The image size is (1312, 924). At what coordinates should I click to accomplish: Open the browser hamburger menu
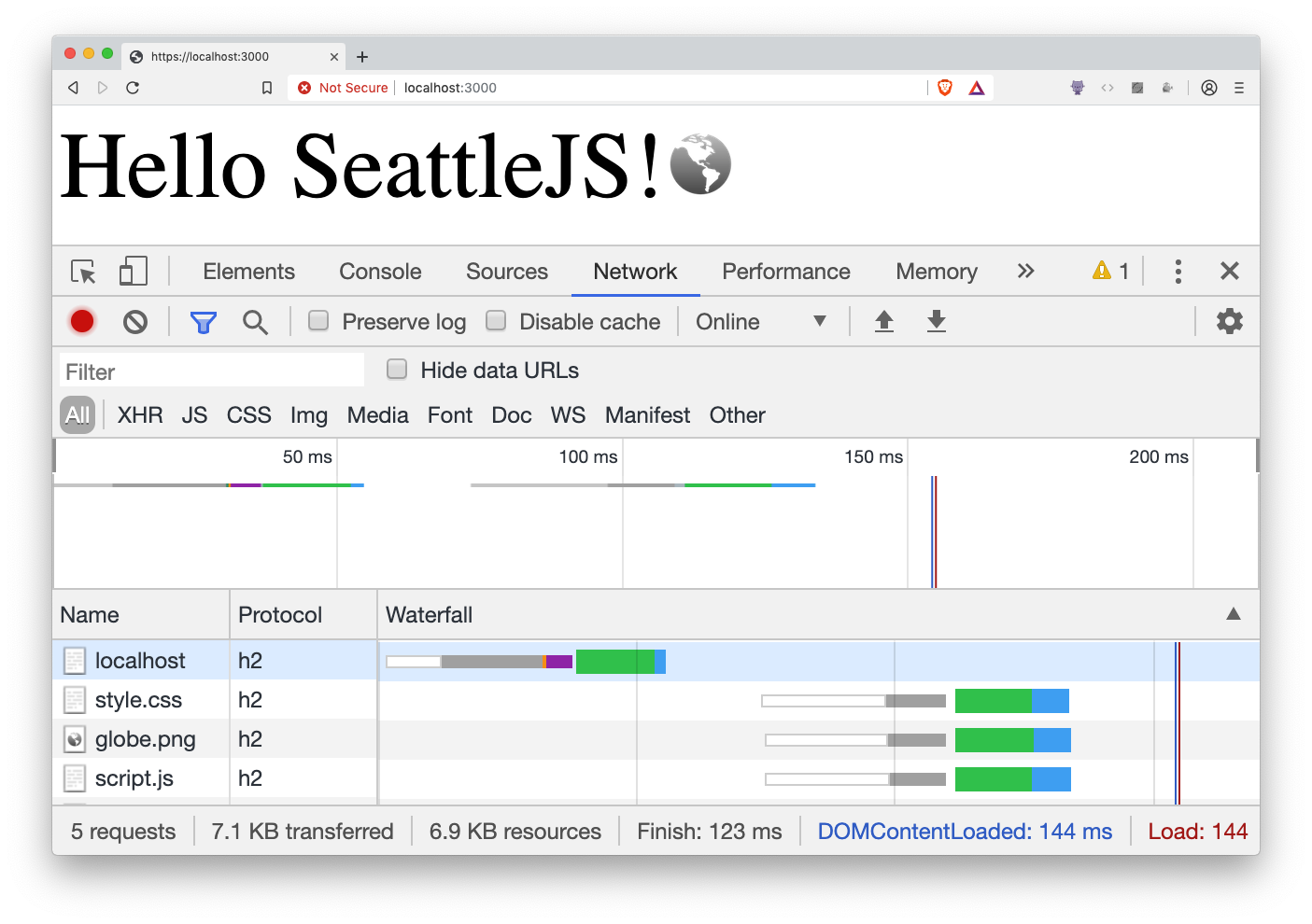tap(1239, 88)
